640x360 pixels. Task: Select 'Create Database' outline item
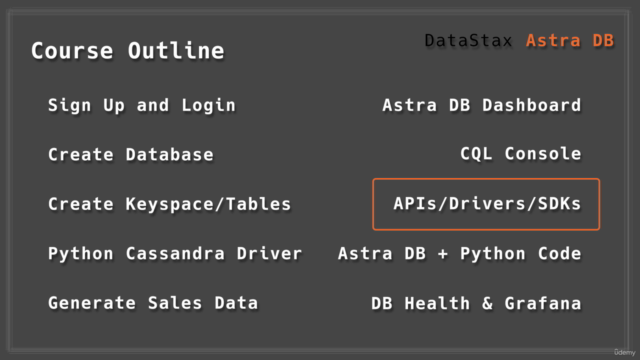pyautogui.click(x=131, y=155)
